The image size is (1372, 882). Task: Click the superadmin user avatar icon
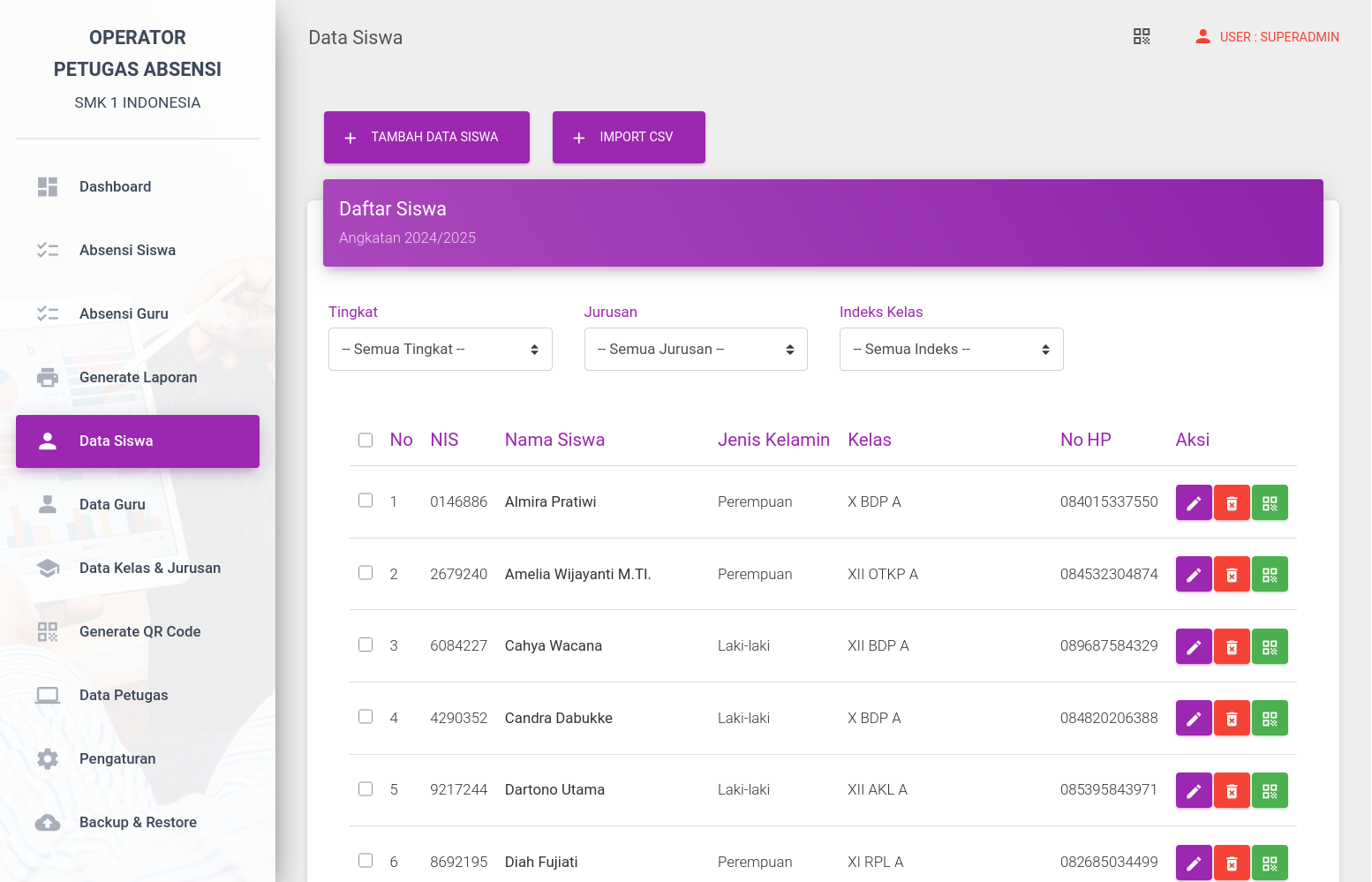pyautogui.click(x=1202, y=36)
